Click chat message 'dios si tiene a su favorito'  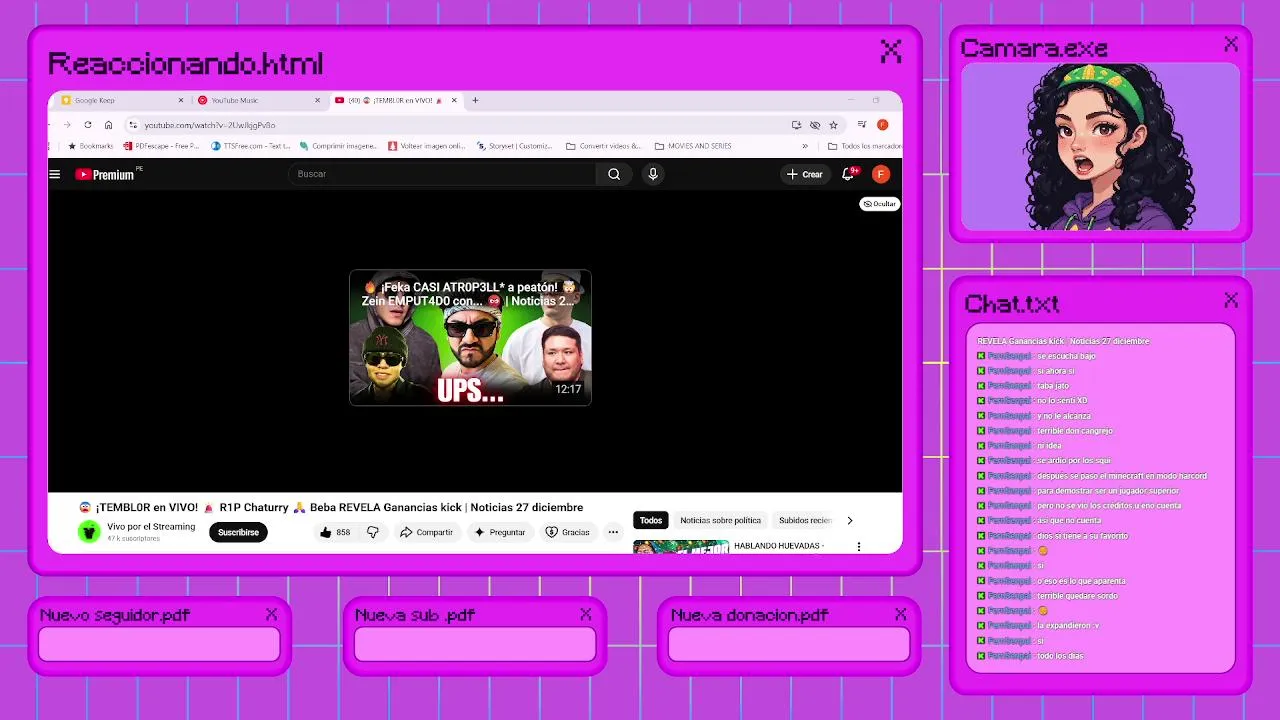click(1082, 536)
